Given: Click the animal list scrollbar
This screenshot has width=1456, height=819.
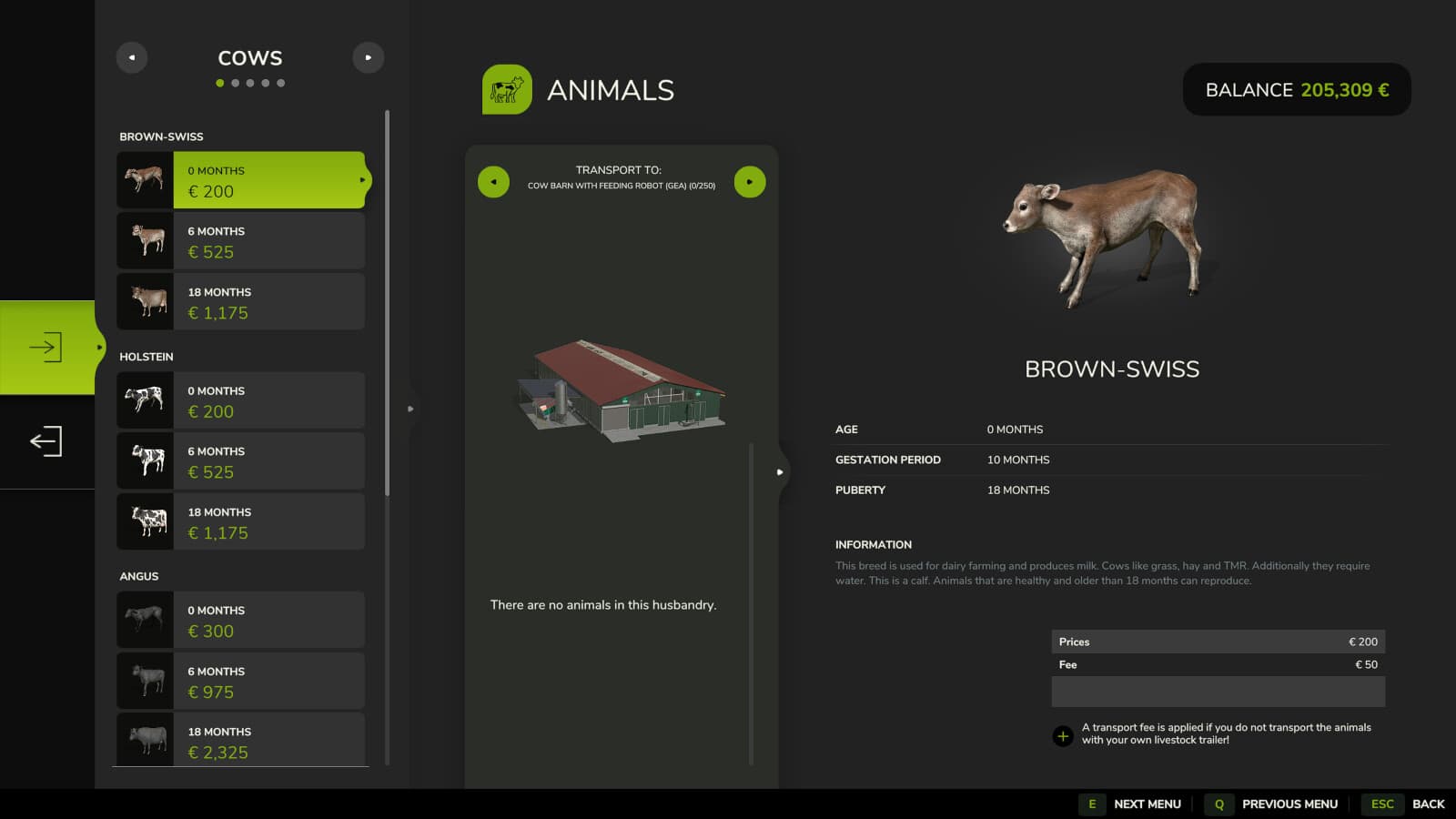Looking at the screenshot, I should (388, 303).
